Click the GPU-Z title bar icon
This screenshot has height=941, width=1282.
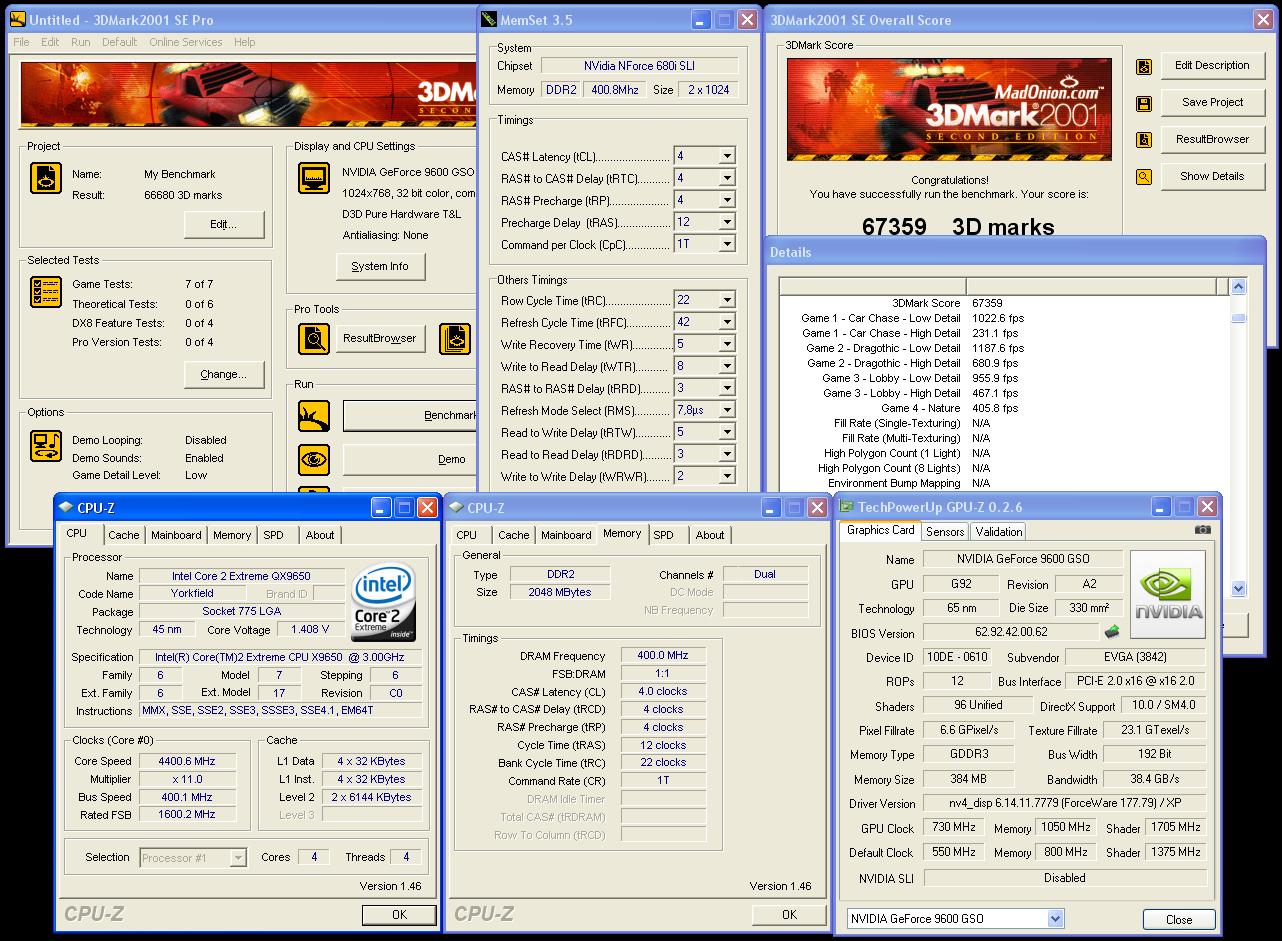(847, 507)
